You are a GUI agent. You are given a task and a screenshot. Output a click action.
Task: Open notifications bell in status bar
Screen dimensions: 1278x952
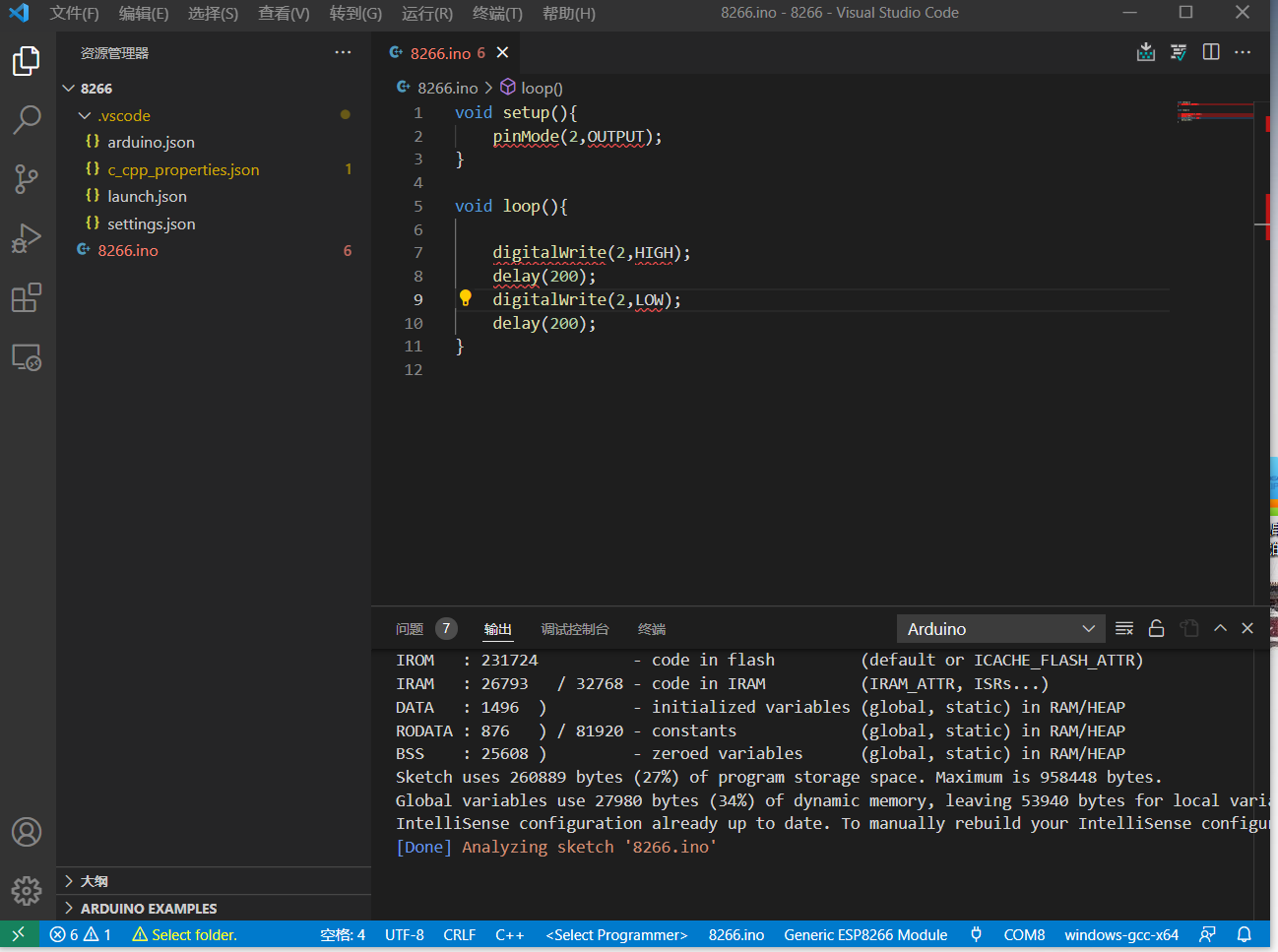pos(1245,934)
